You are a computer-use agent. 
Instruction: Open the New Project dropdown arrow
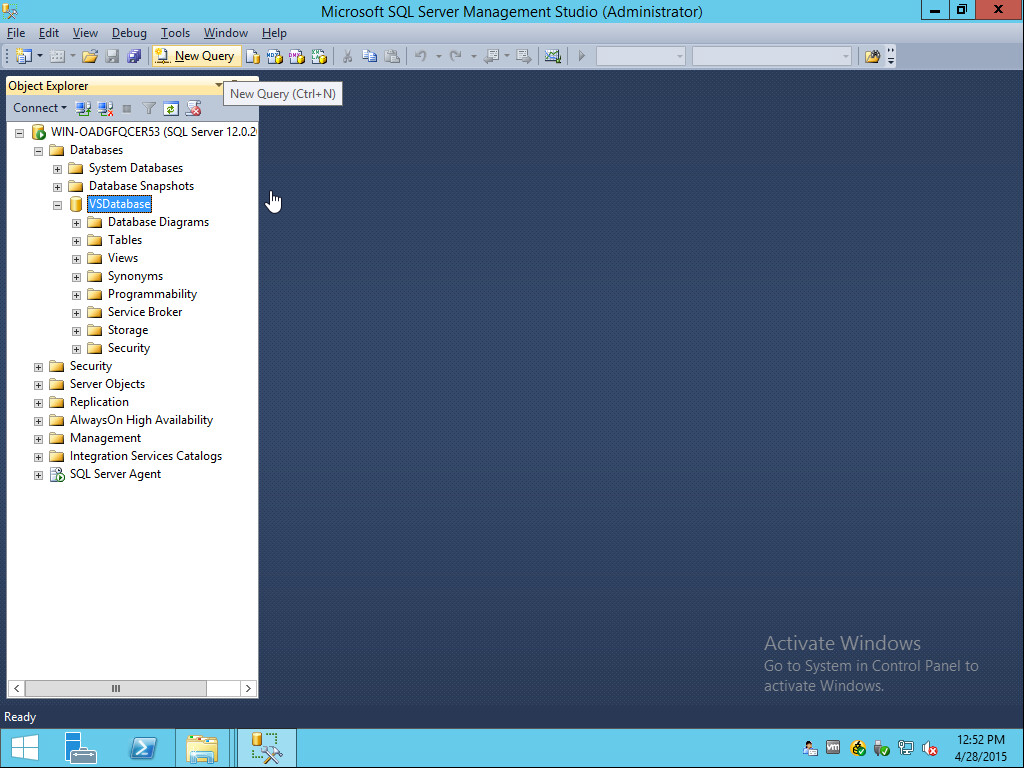(x=40, y=56)
